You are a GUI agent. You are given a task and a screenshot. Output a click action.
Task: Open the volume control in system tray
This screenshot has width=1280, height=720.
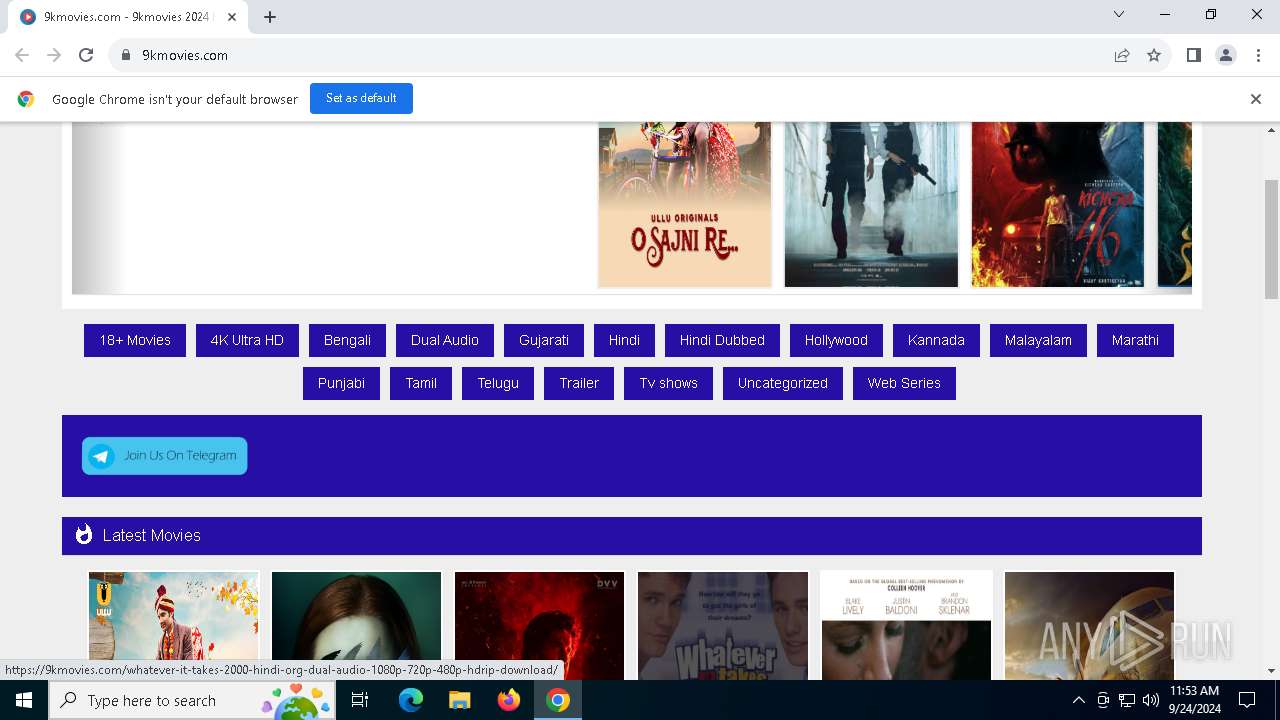[x=1151, y=700]
